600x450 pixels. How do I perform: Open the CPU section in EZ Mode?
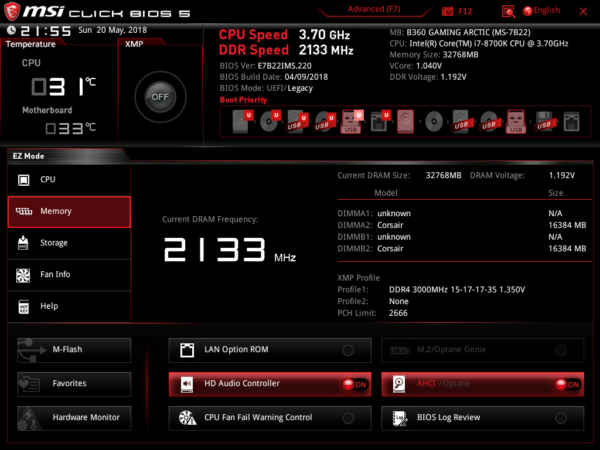[x=69, y=179]
